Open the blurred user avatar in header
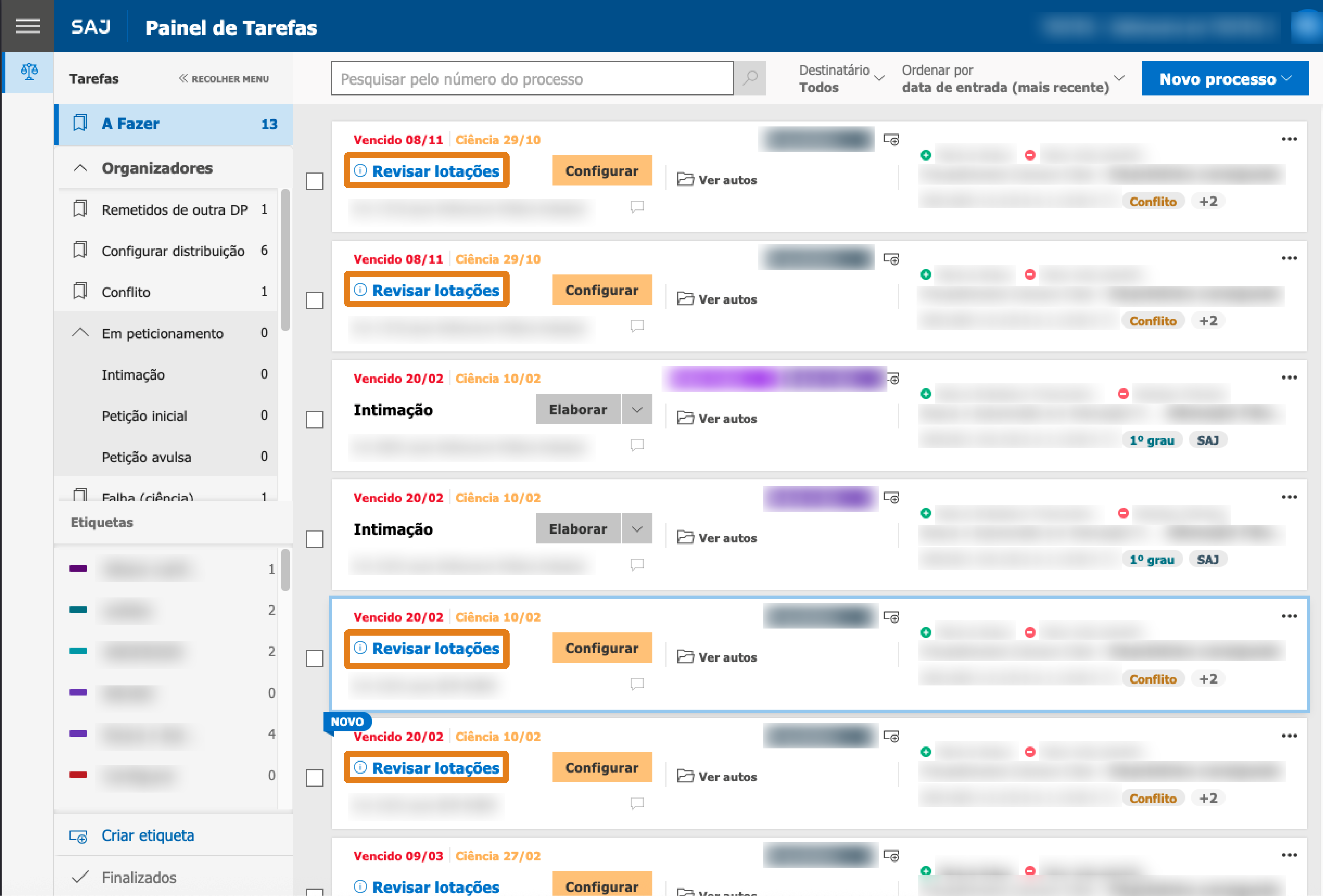This screenshot has width=1323, height=896. (x=1307, y=26)
